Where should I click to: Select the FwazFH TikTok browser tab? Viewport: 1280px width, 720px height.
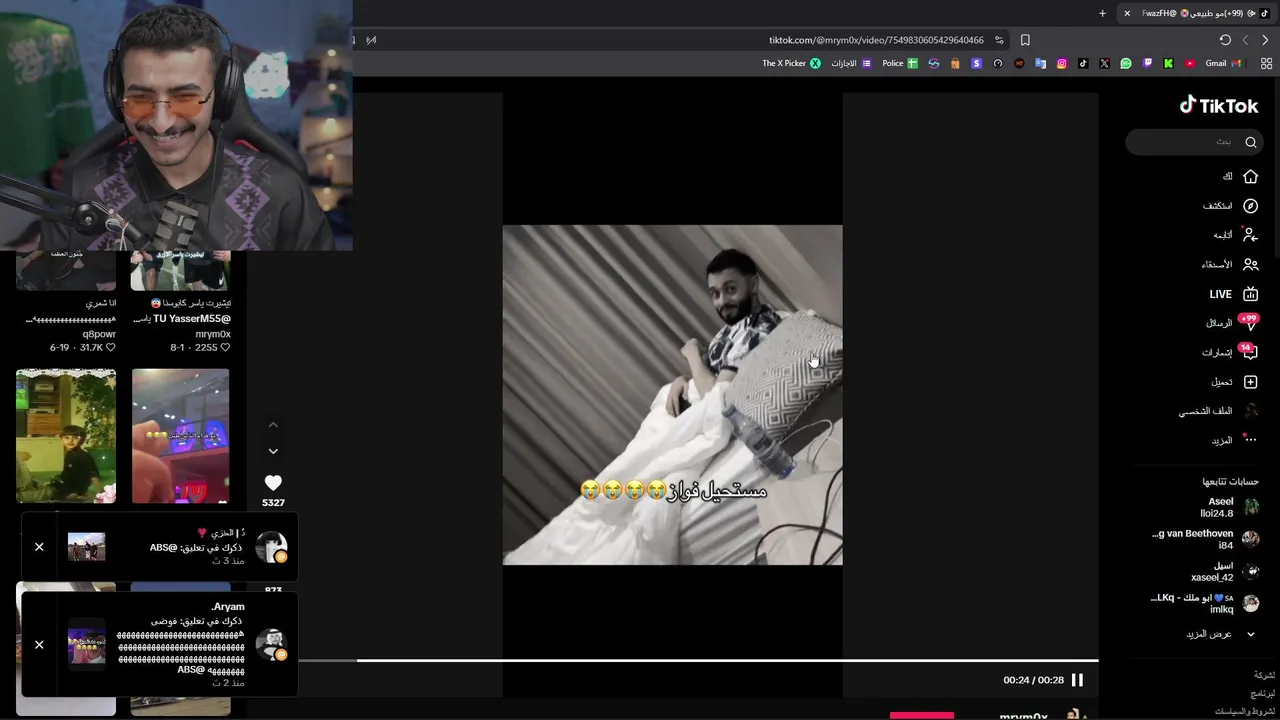click(1195, 13)
